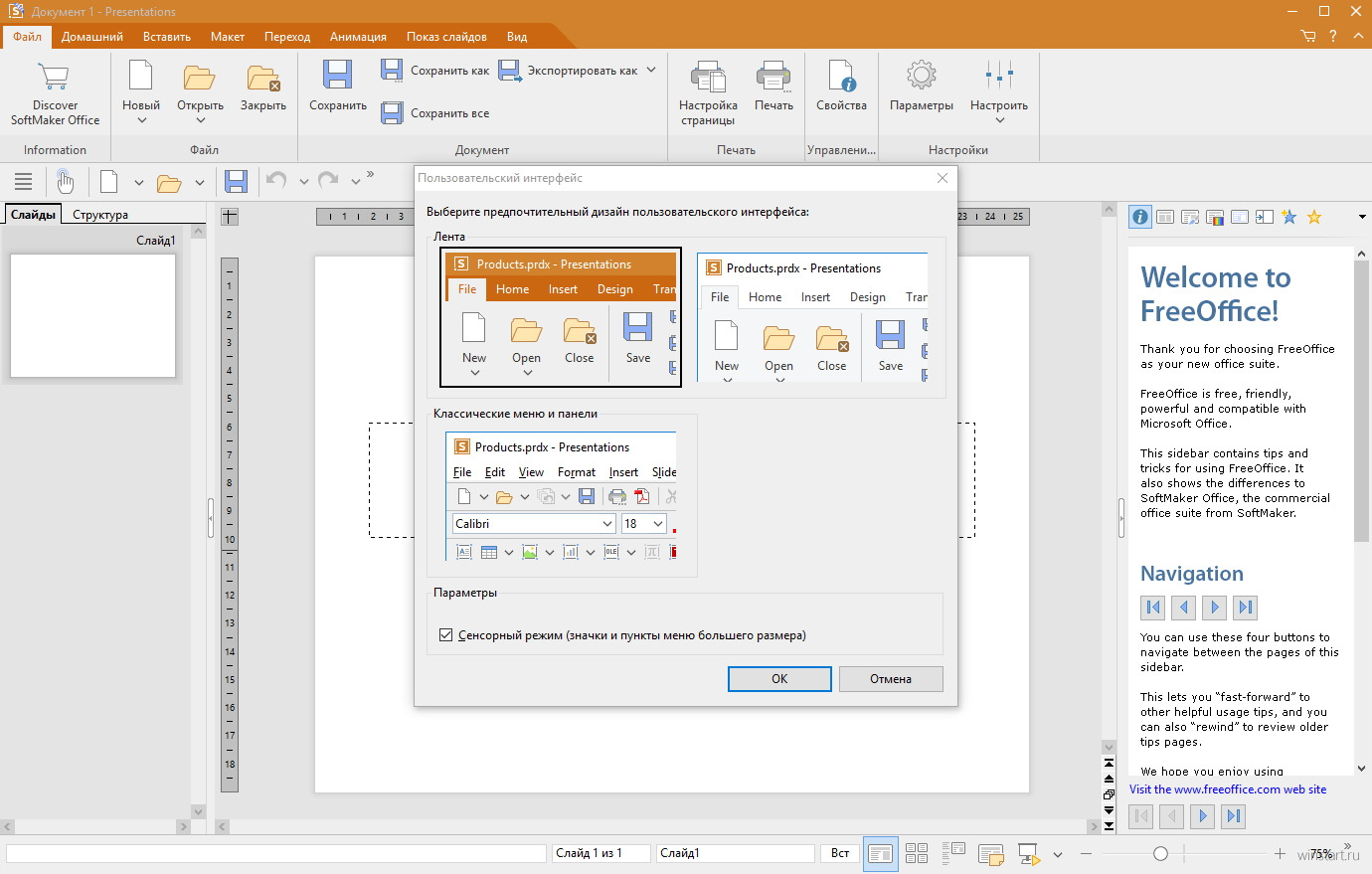Expand the Customize (Настроить) dropdown arrow
This screenshot has width=1372, height=874.
click(999, 120)
